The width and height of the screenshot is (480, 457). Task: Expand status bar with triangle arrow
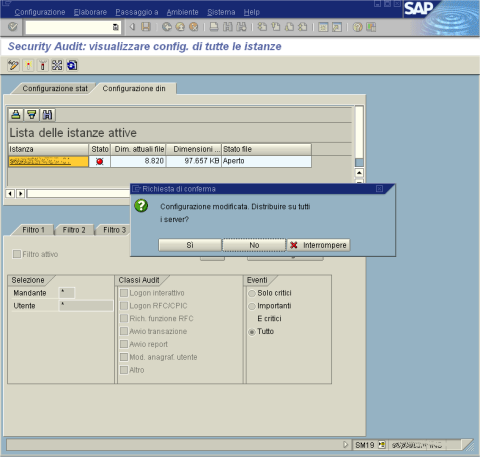tap(345, 444)
